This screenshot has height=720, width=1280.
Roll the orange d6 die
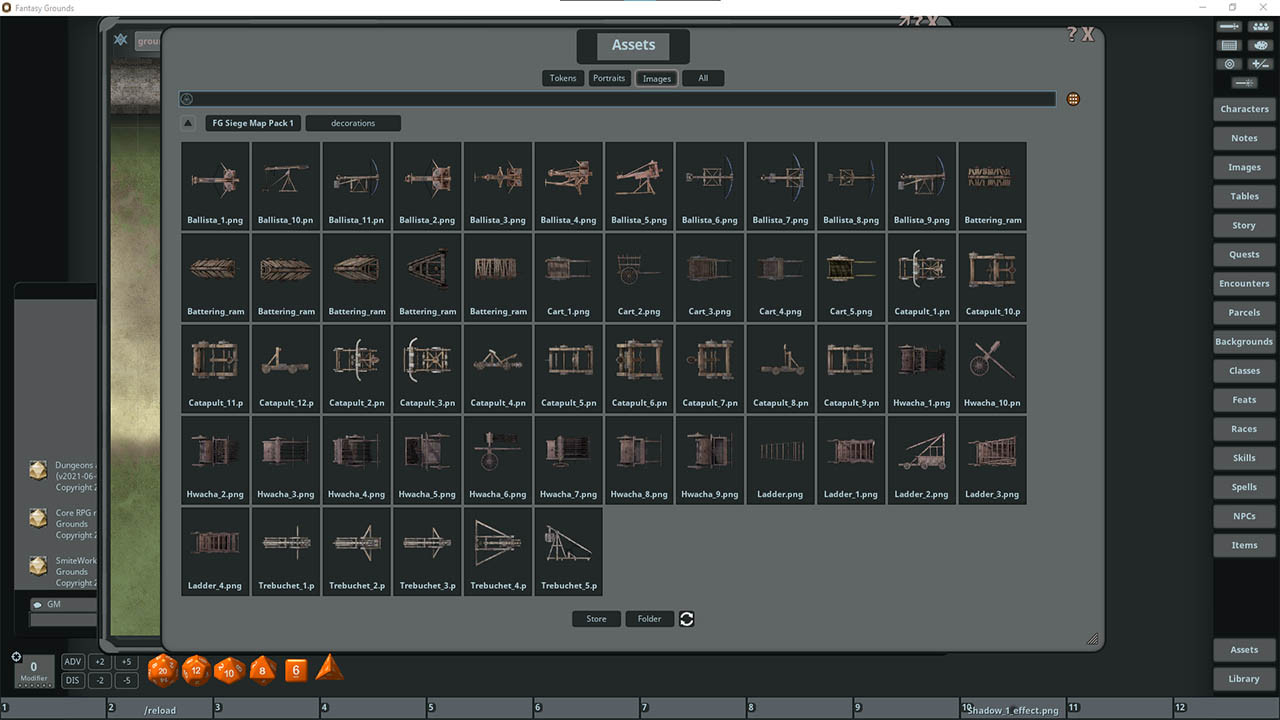tap(296, 670)
